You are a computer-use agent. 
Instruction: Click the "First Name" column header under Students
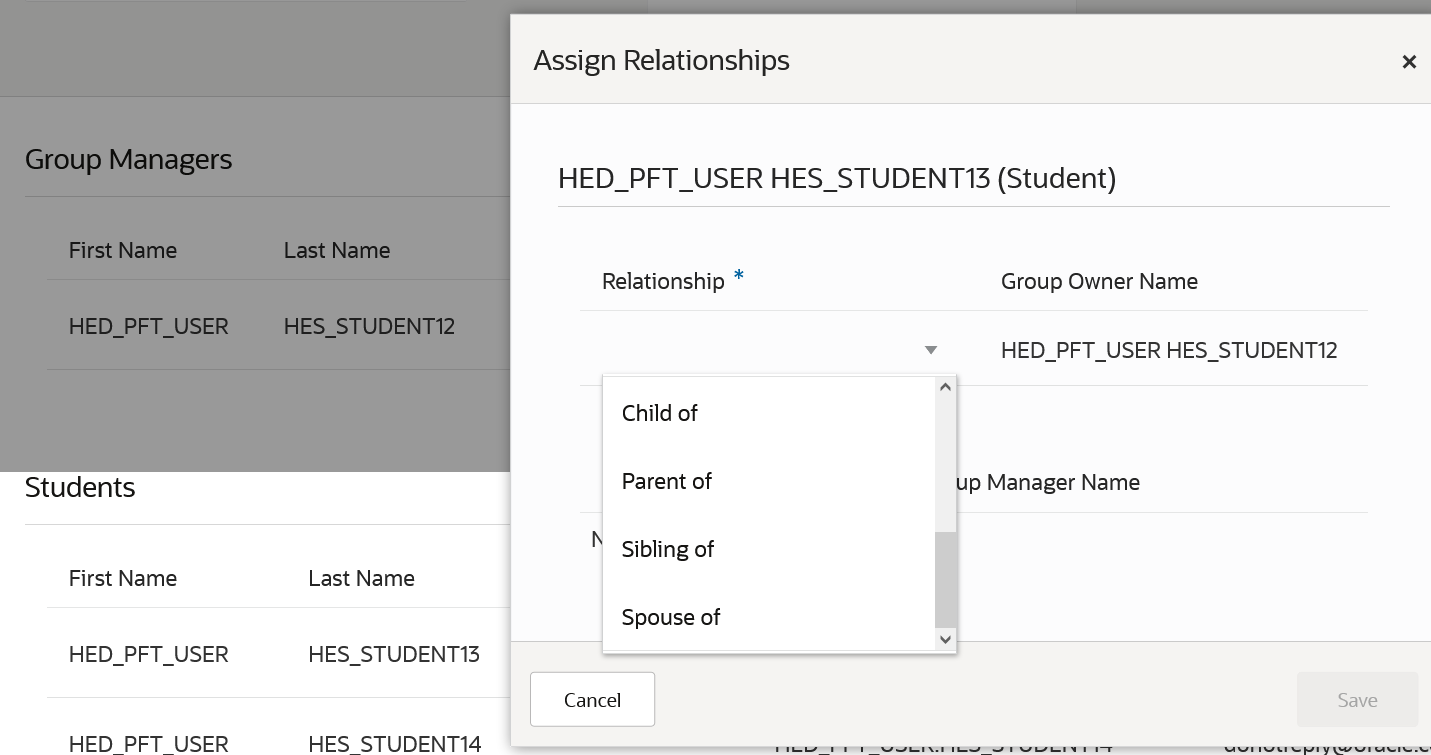point(123,578)
